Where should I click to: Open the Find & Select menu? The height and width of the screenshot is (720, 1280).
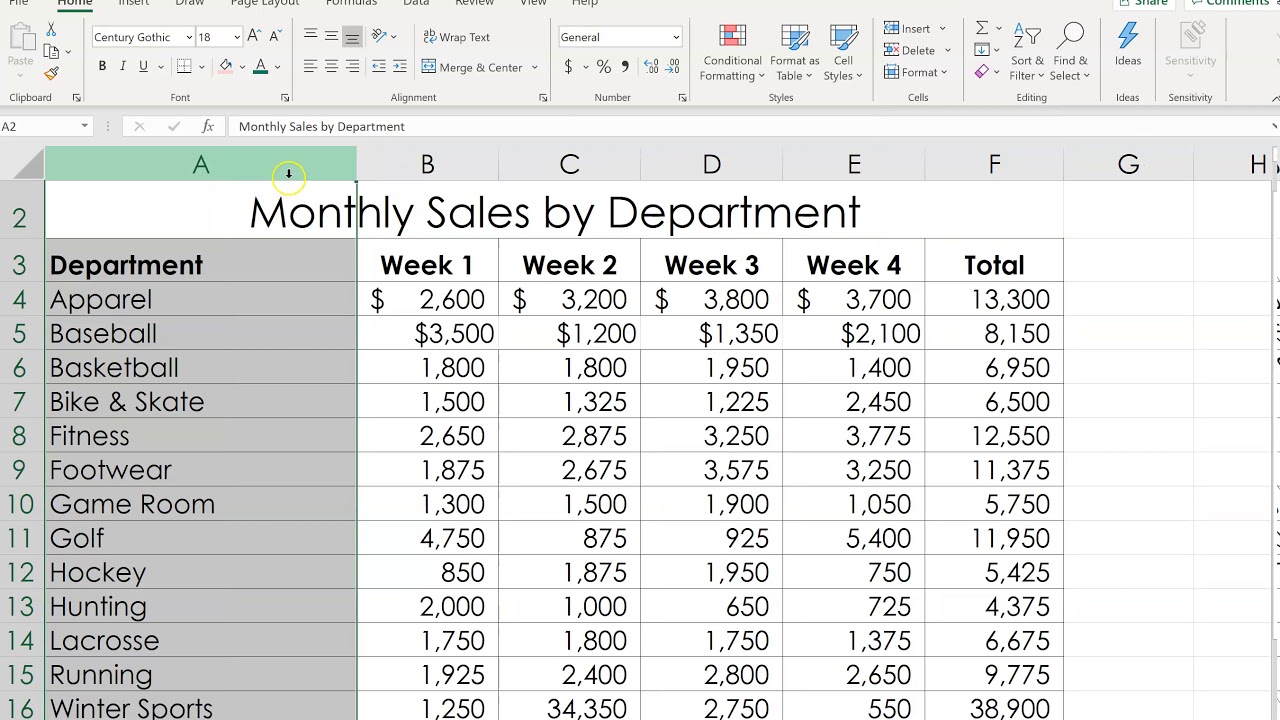click(x=1070, y=52)
